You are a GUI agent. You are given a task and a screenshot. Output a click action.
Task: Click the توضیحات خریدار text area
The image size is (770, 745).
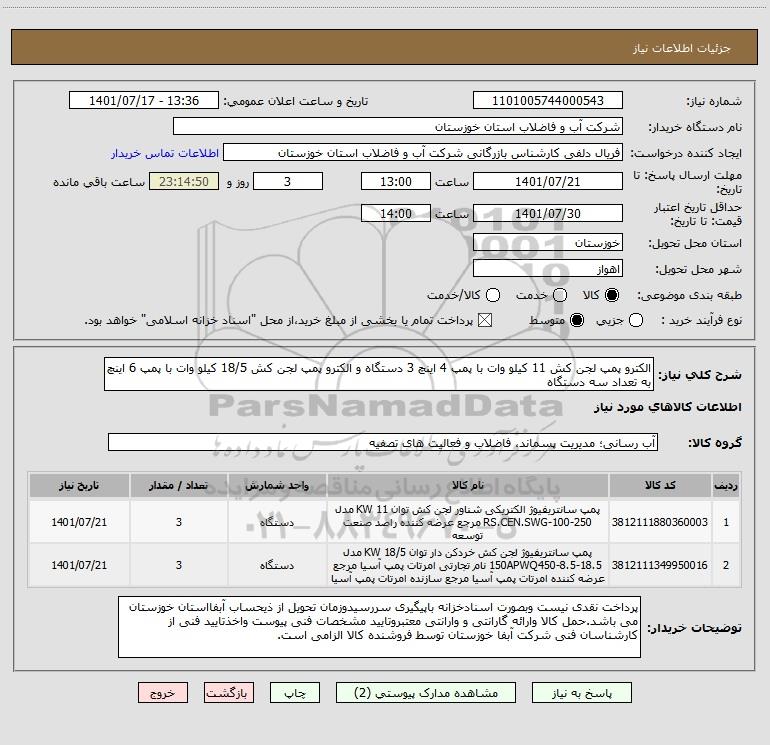pyautogui.click(x=379, y=627)
